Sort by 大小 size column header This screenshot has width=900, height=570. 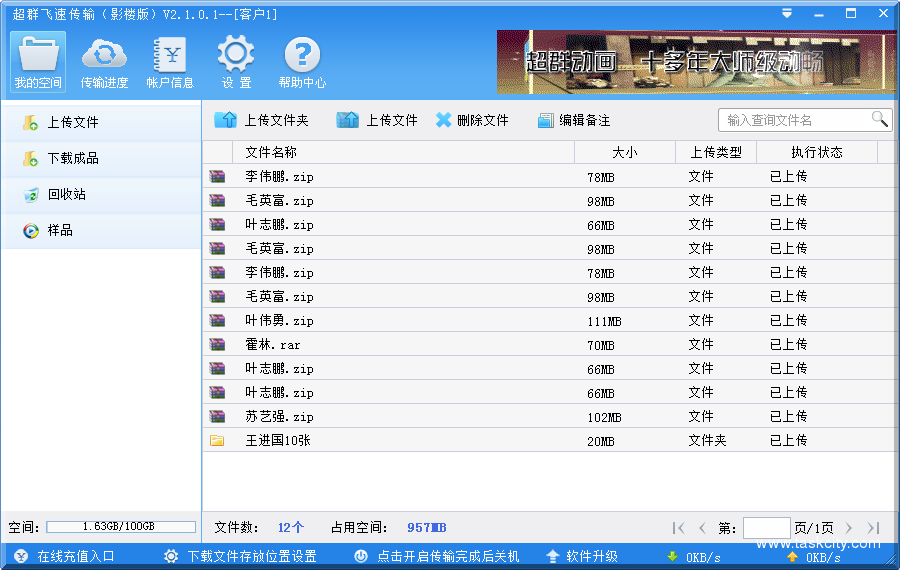624,152
